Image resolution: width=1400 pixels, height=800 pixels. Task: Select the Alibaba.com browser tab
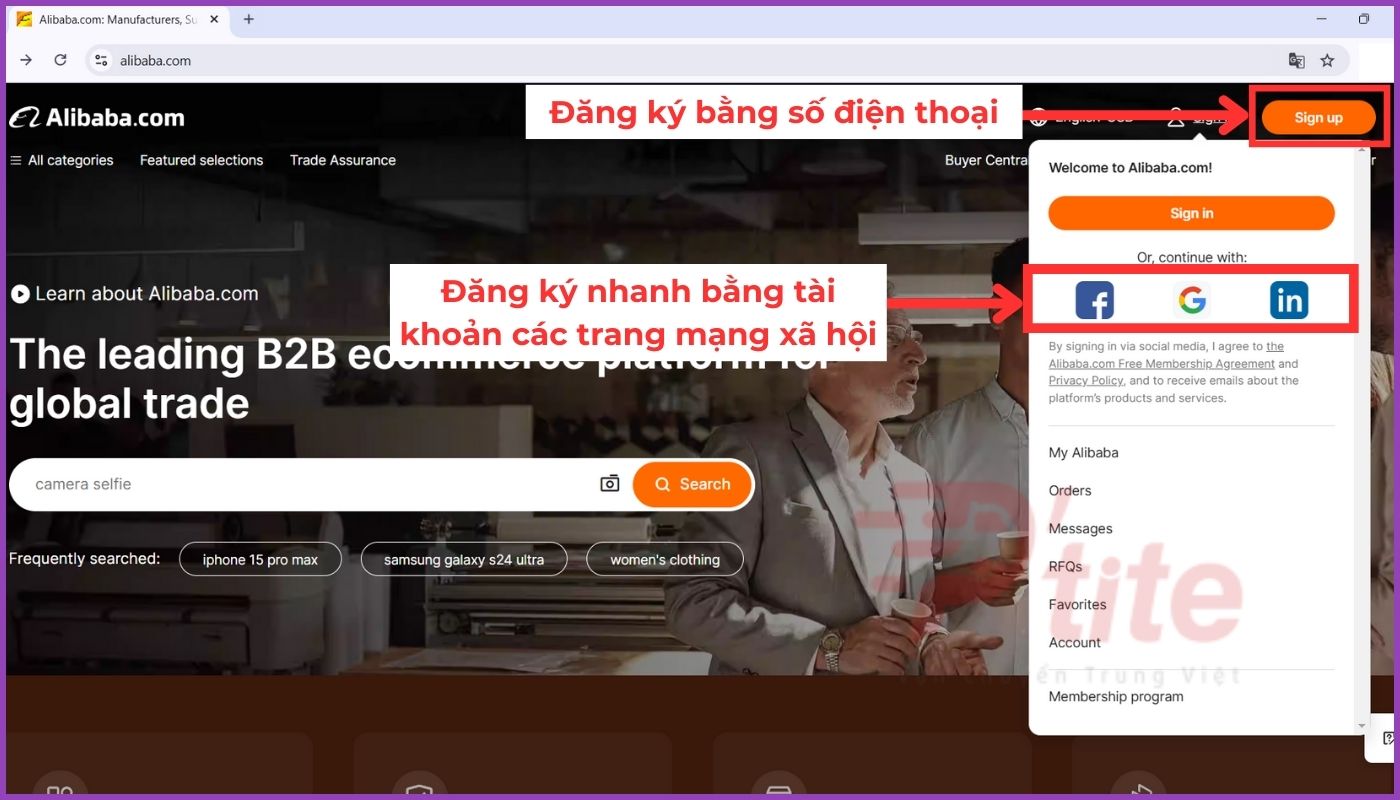118,19
